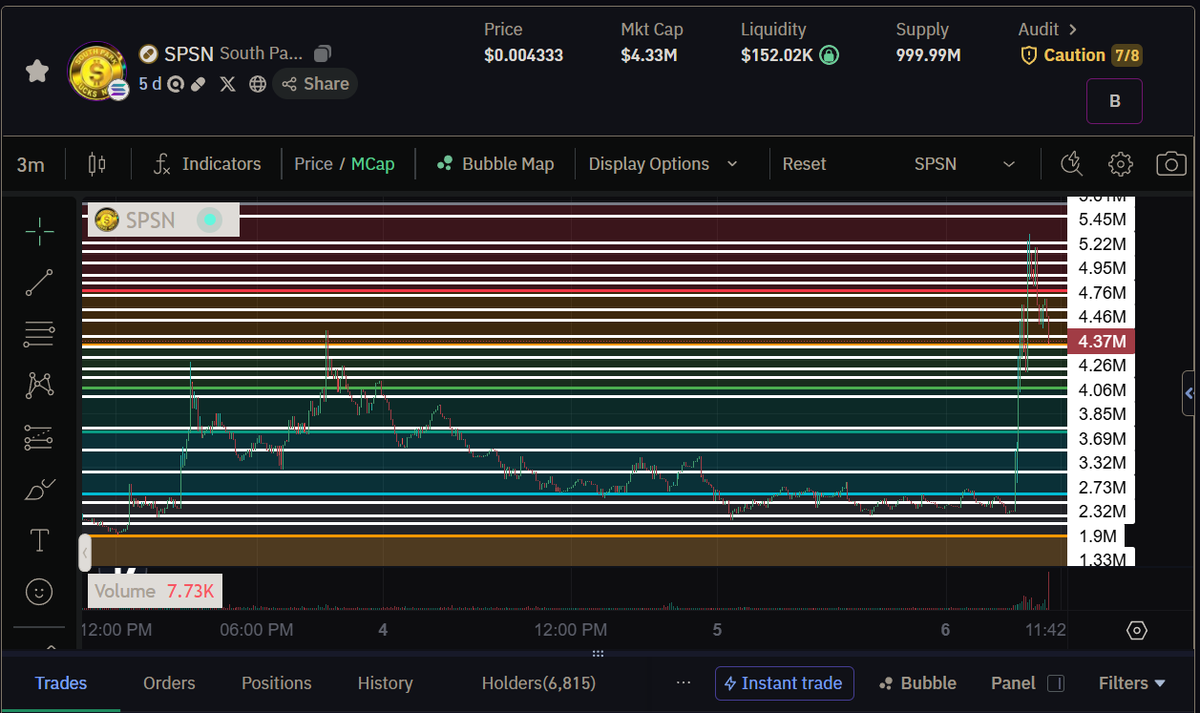Click the quick trade lightning-clock icon

click(1071, 164)
